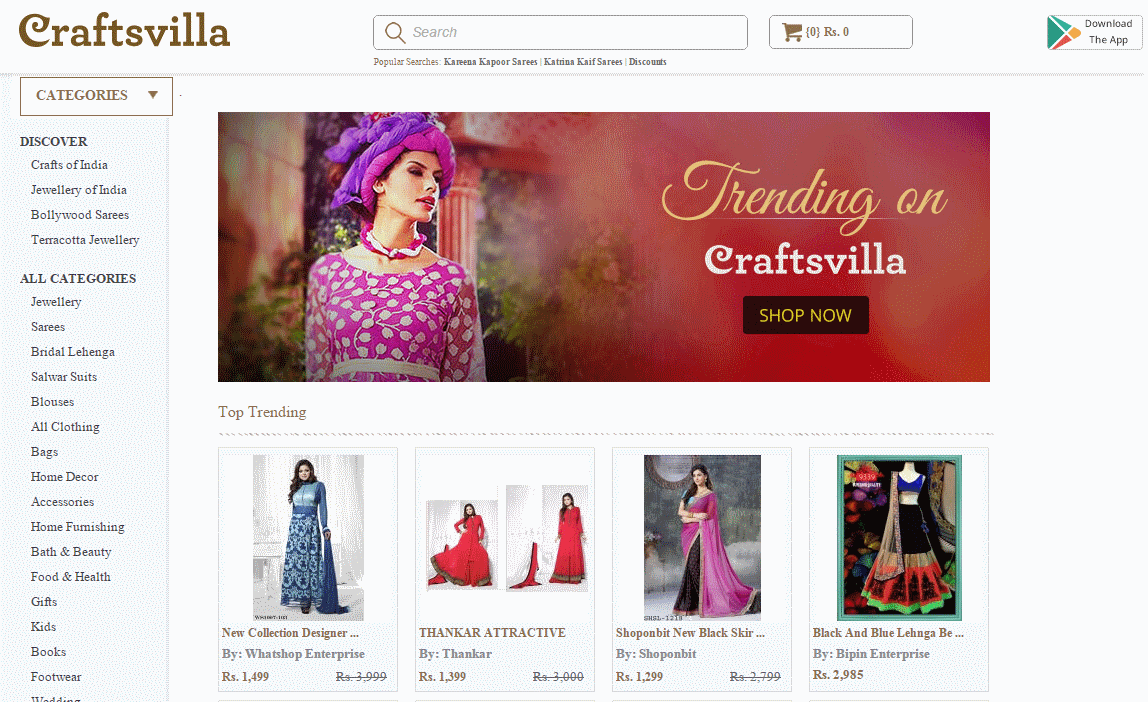
Task: Click the Google Play app icon
Action: click(x=1063, y=32)
